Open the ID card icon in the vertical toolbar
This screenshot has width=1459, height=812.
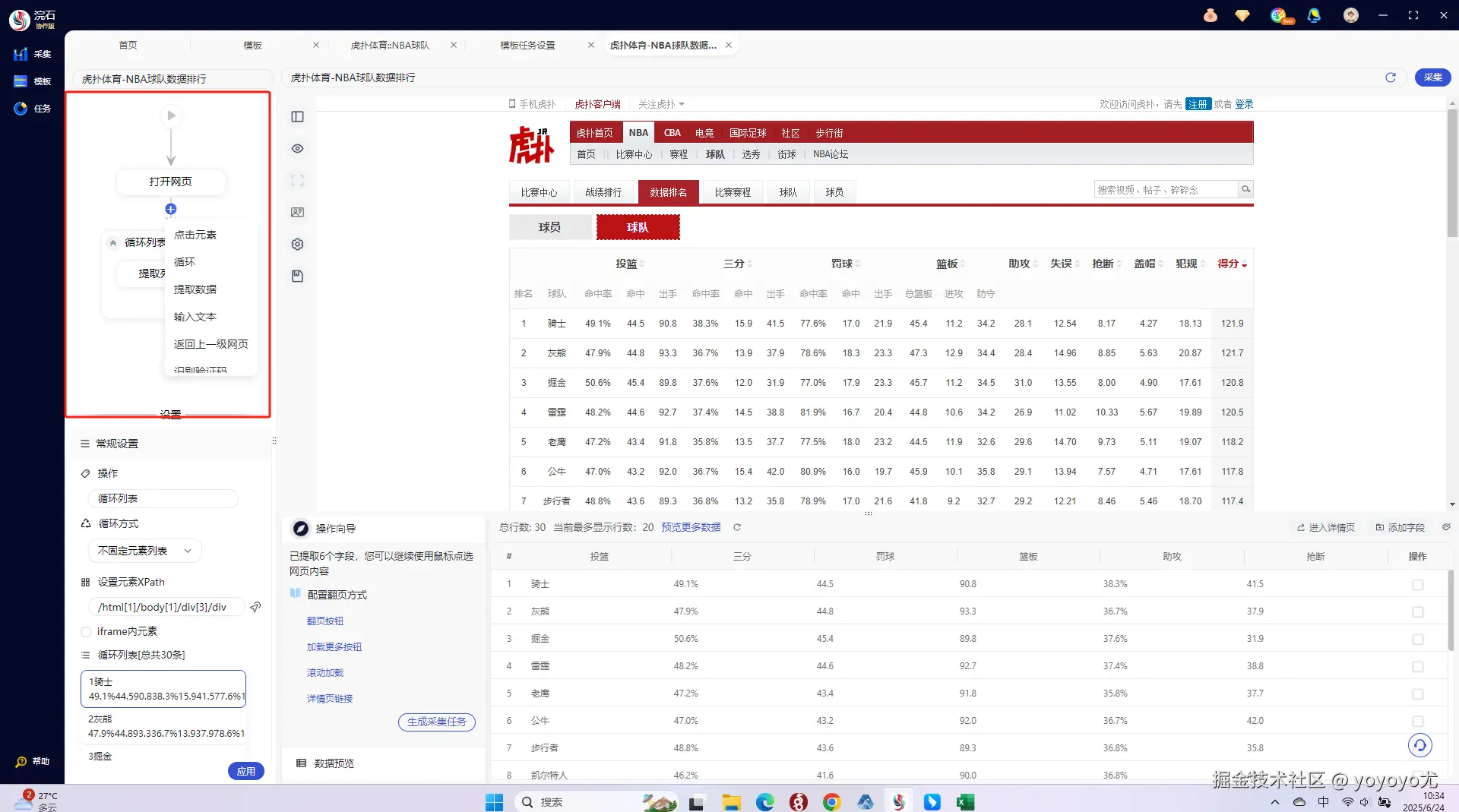point(297,212)
